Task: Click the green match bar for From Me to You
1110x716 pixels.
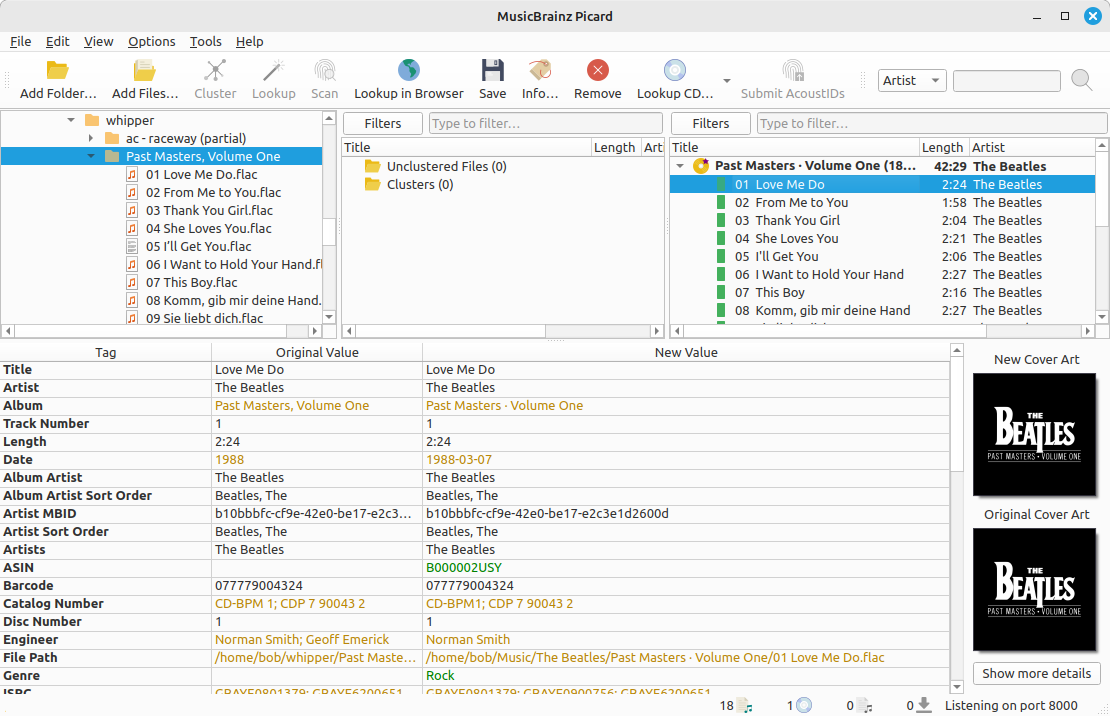Action: pos(721,203)
